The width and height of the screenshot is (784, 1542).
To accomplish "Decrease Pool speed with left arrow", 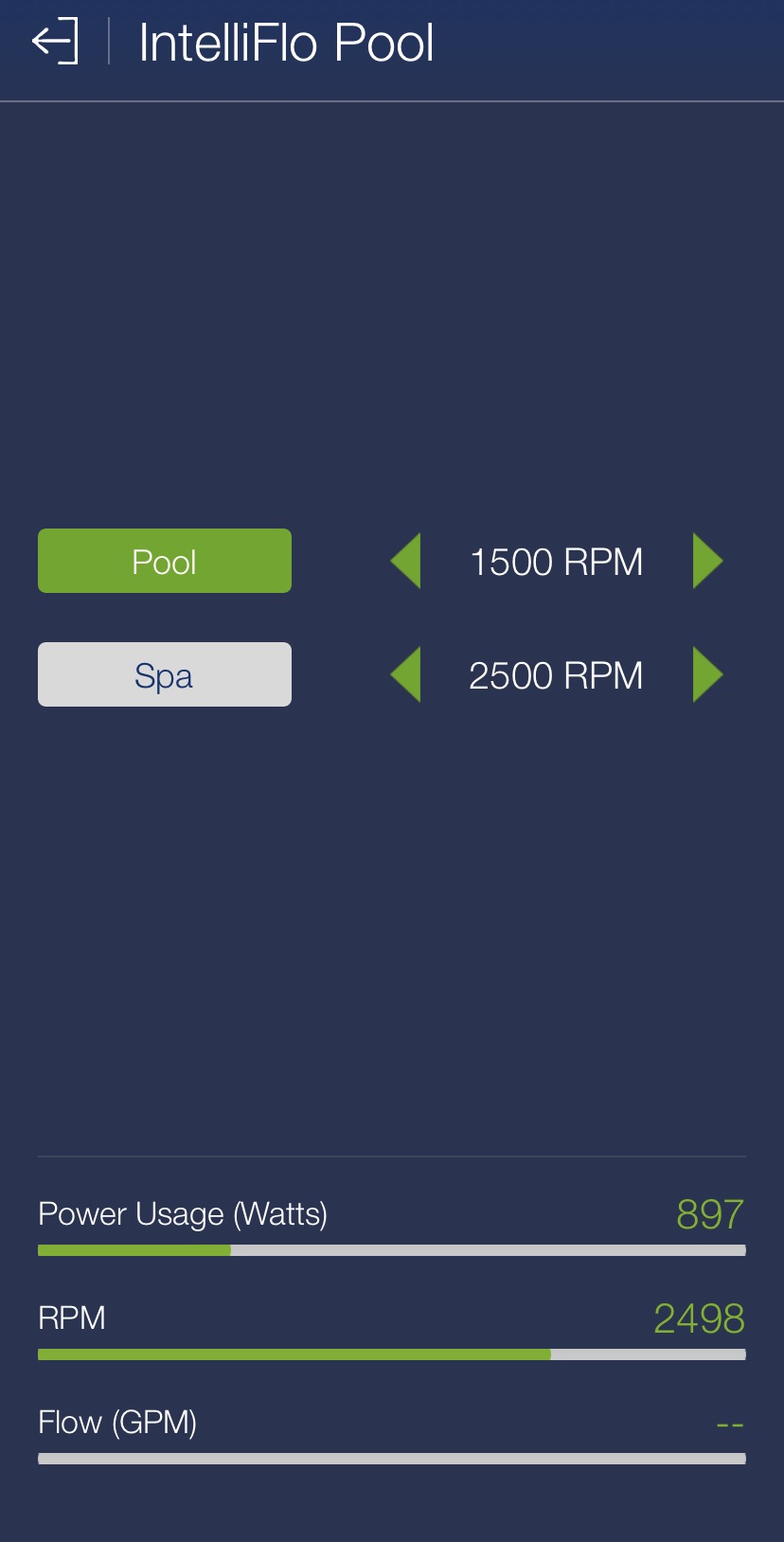I will pos(405,561).
